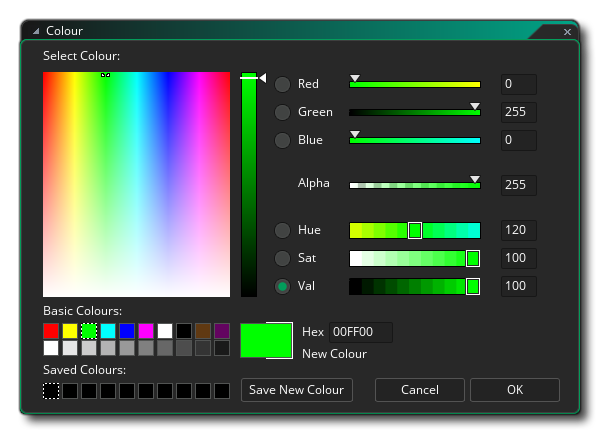Screen dimensions: 600x434
Task: Click the Val slider bar
Action: (x=415, y=286)
